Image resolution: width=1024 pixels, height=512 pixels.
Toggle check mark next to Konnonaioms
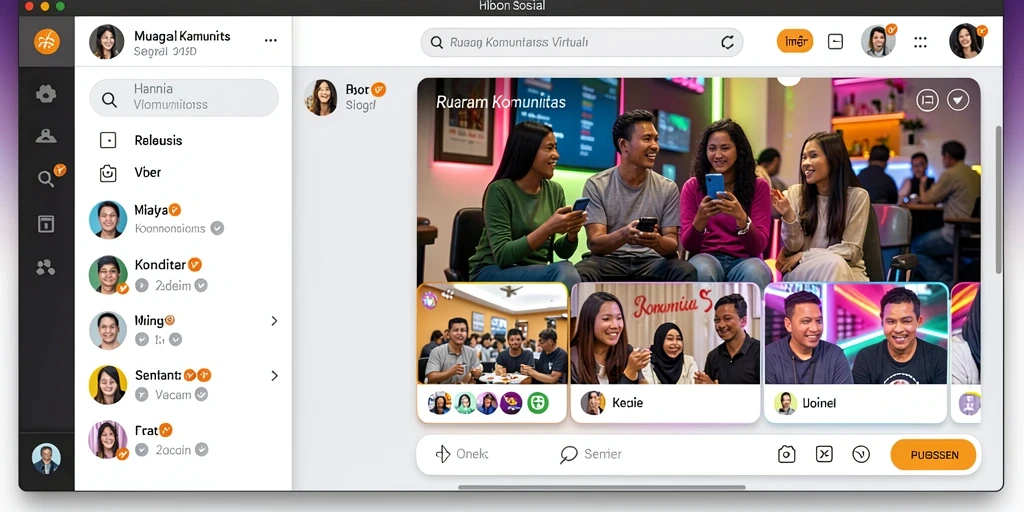coord(217,228)
